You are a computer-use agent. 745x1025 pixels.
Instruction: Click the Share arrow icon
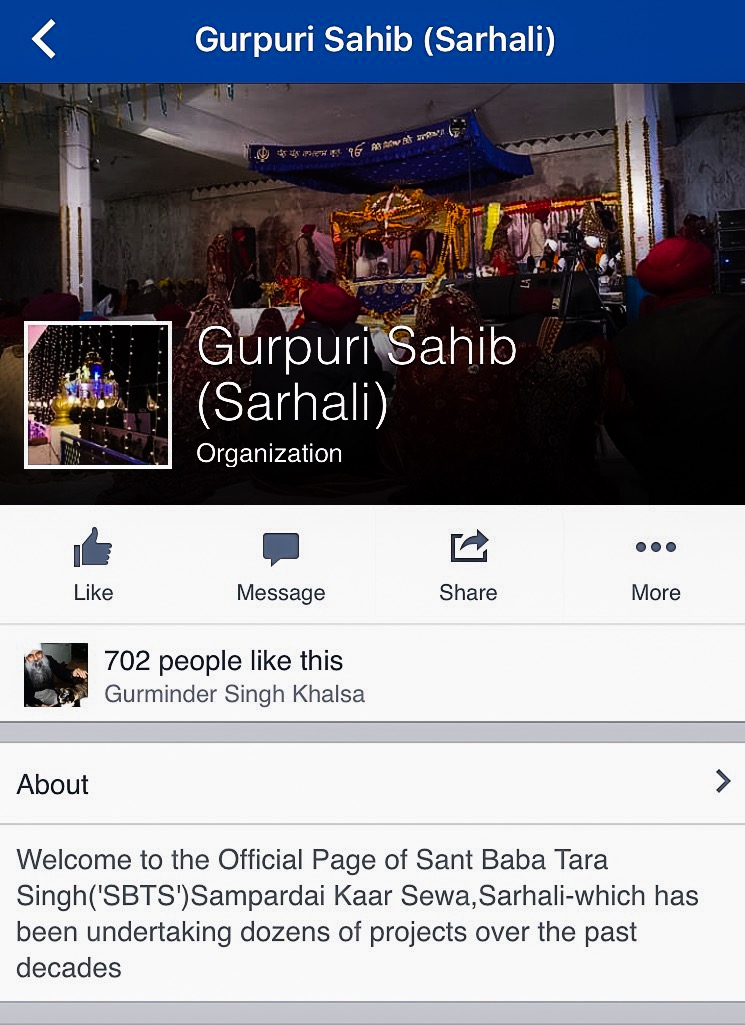click(x=469, y=546)
